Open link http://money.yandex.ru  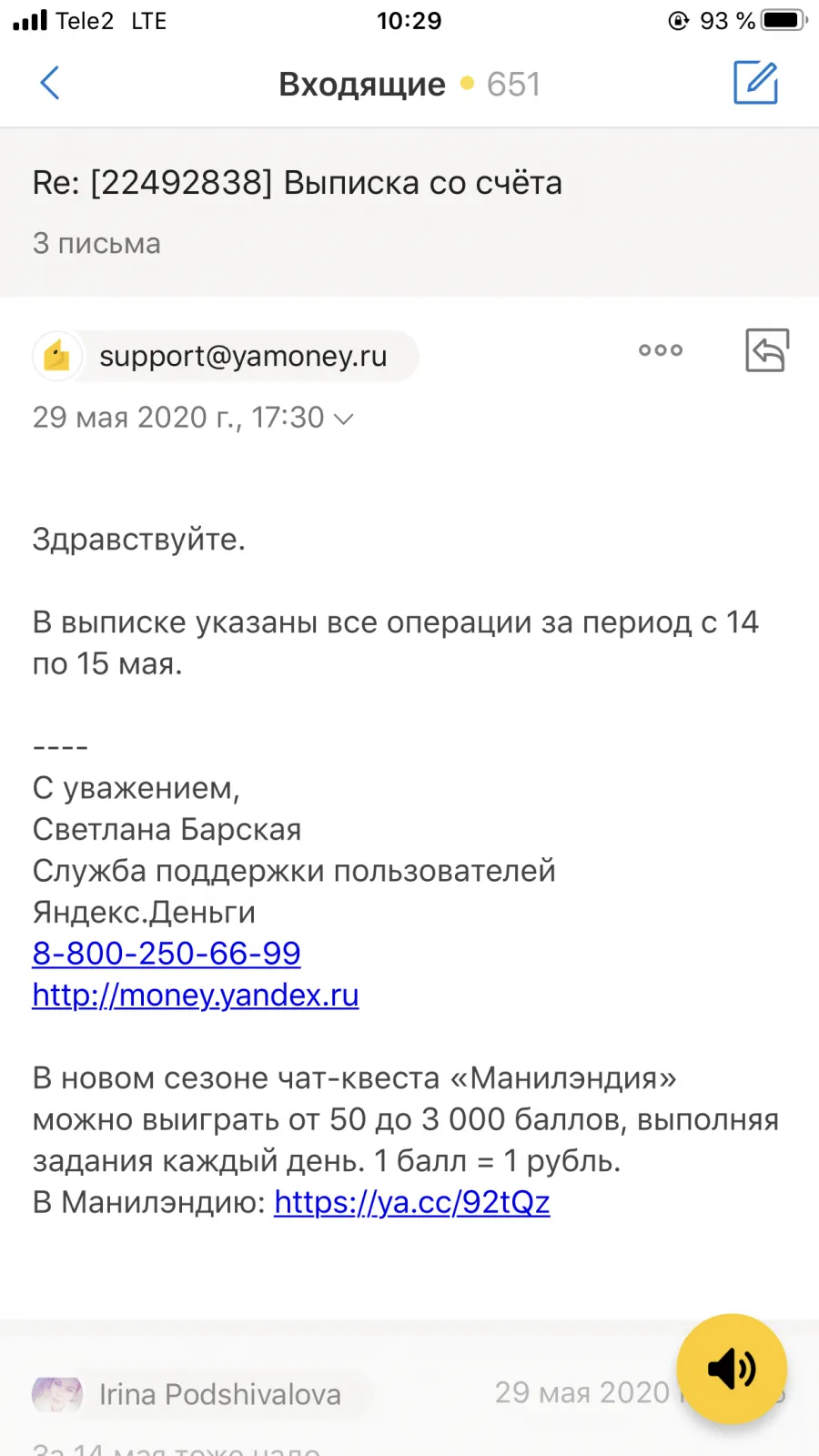pos(196,995)
